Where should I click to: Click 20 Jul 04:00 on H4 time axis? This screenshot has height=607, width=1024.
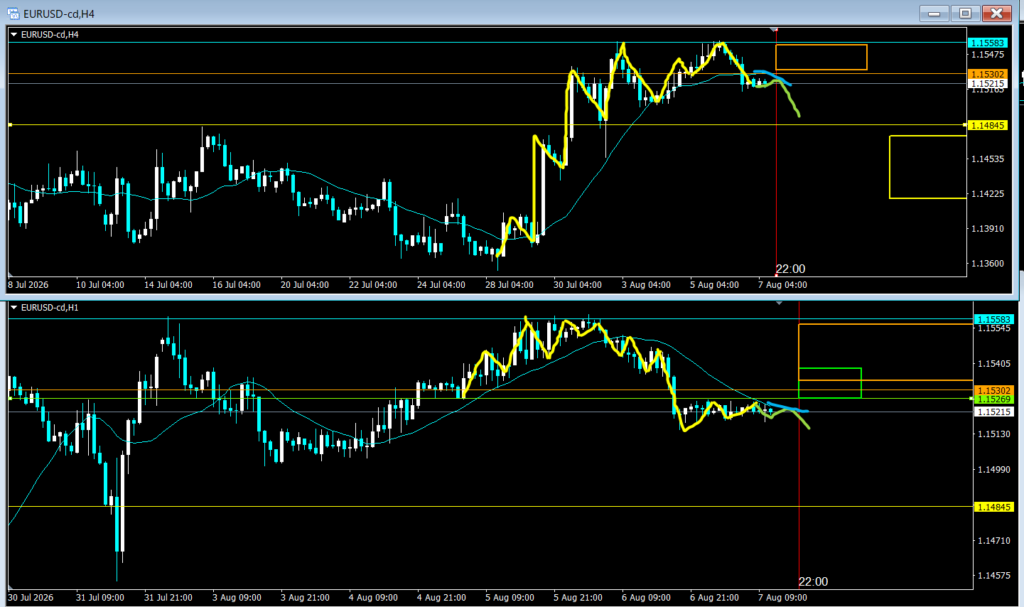pyautogui.click(x=304, y=285)
